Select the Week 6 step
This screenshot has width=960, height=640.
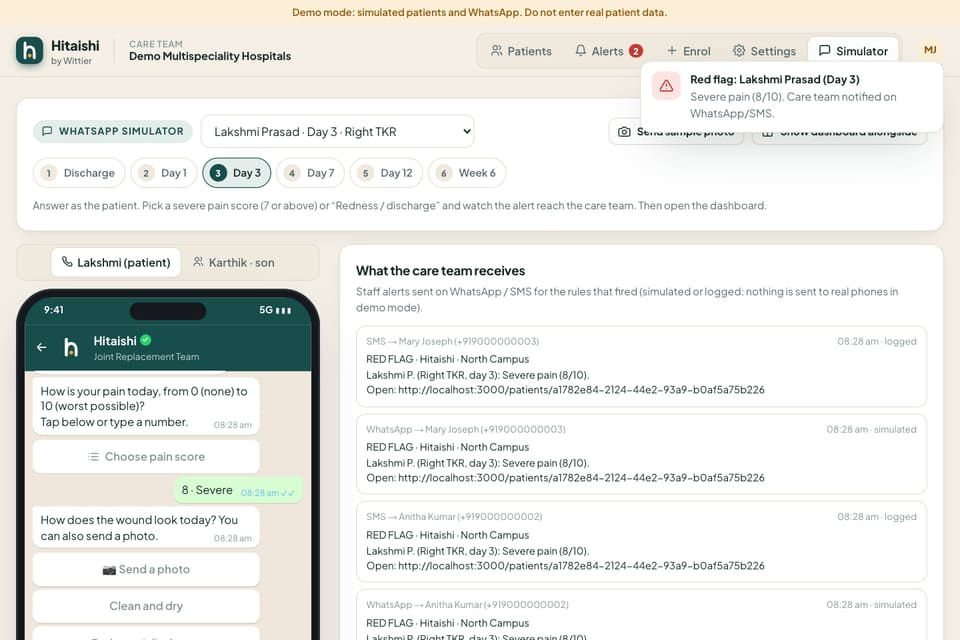467,173
